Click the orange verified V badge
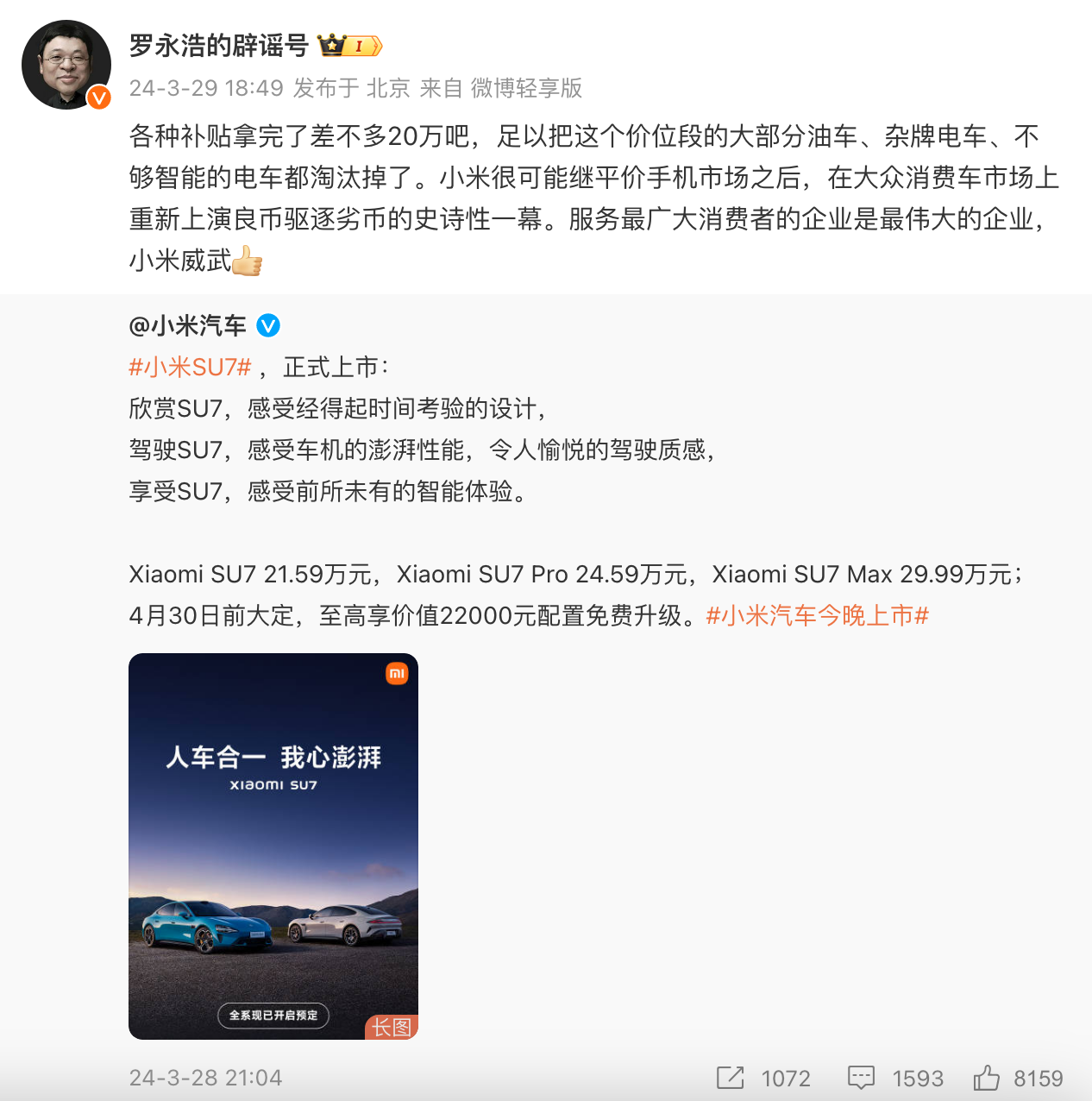1092x1101 pixels. pyautogui.click(x=99, y=98)
